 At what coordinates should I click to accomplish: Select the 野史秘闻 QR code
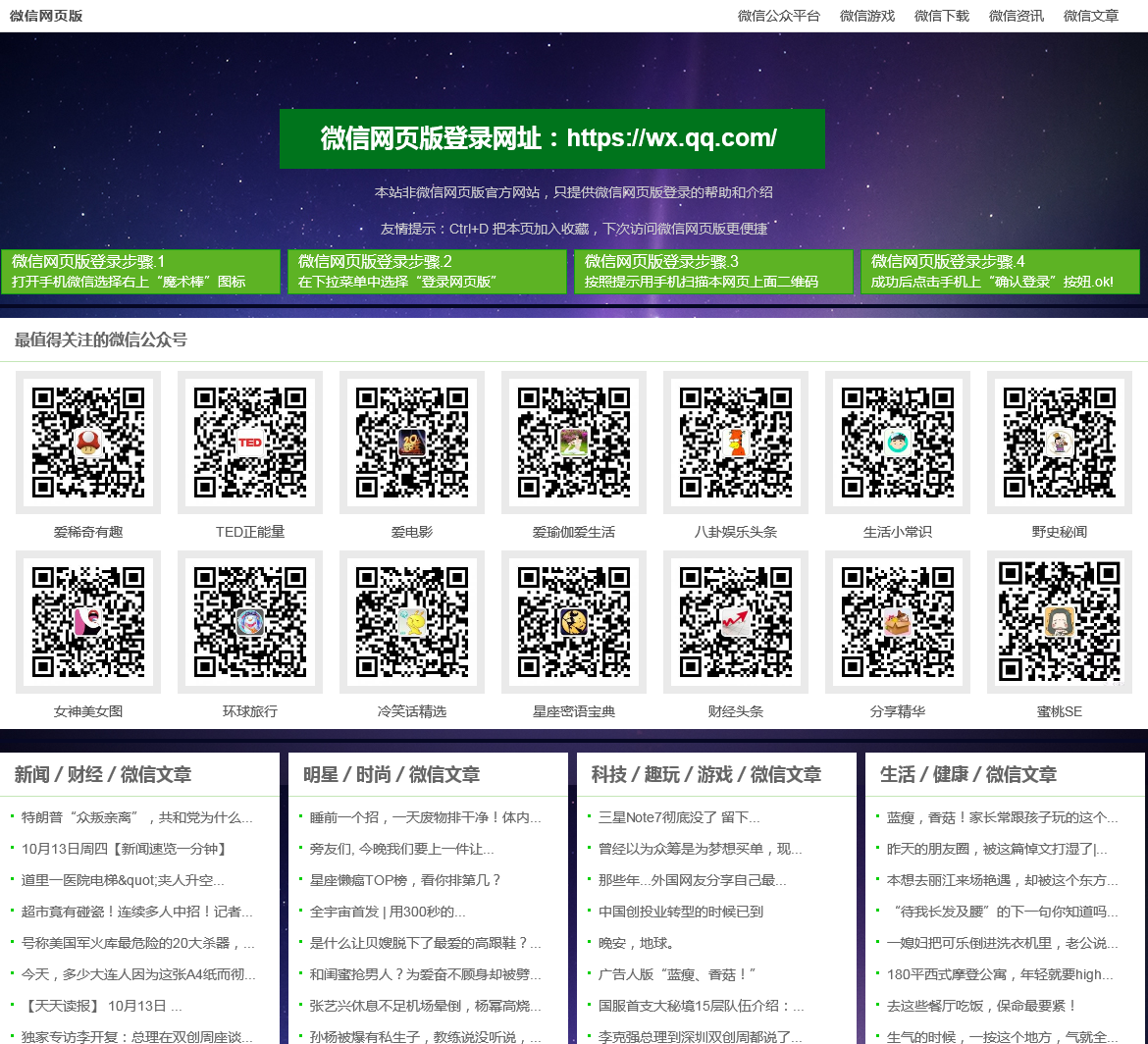point(1059,443)
